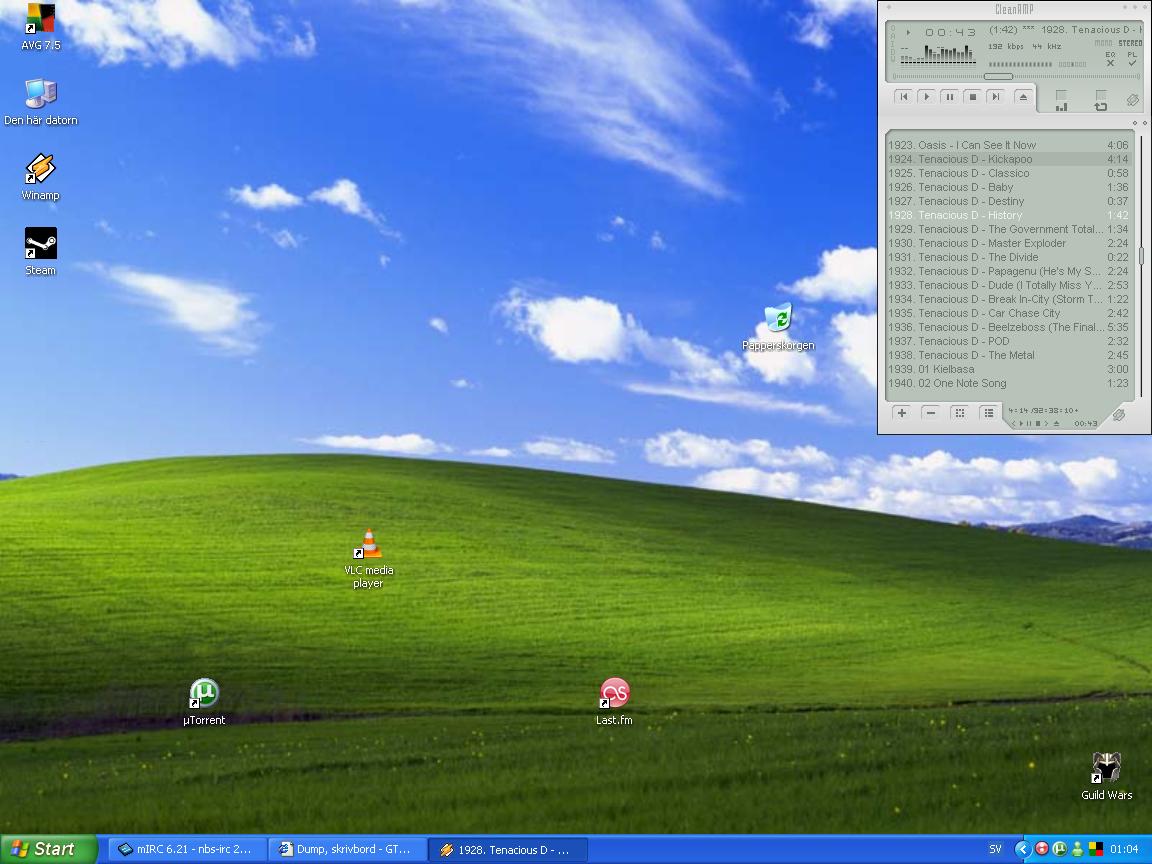Viewport: 1152px width, 864px height.
Task: Select the Guild Wars desktop icon
Action: tap(1106, 776)
